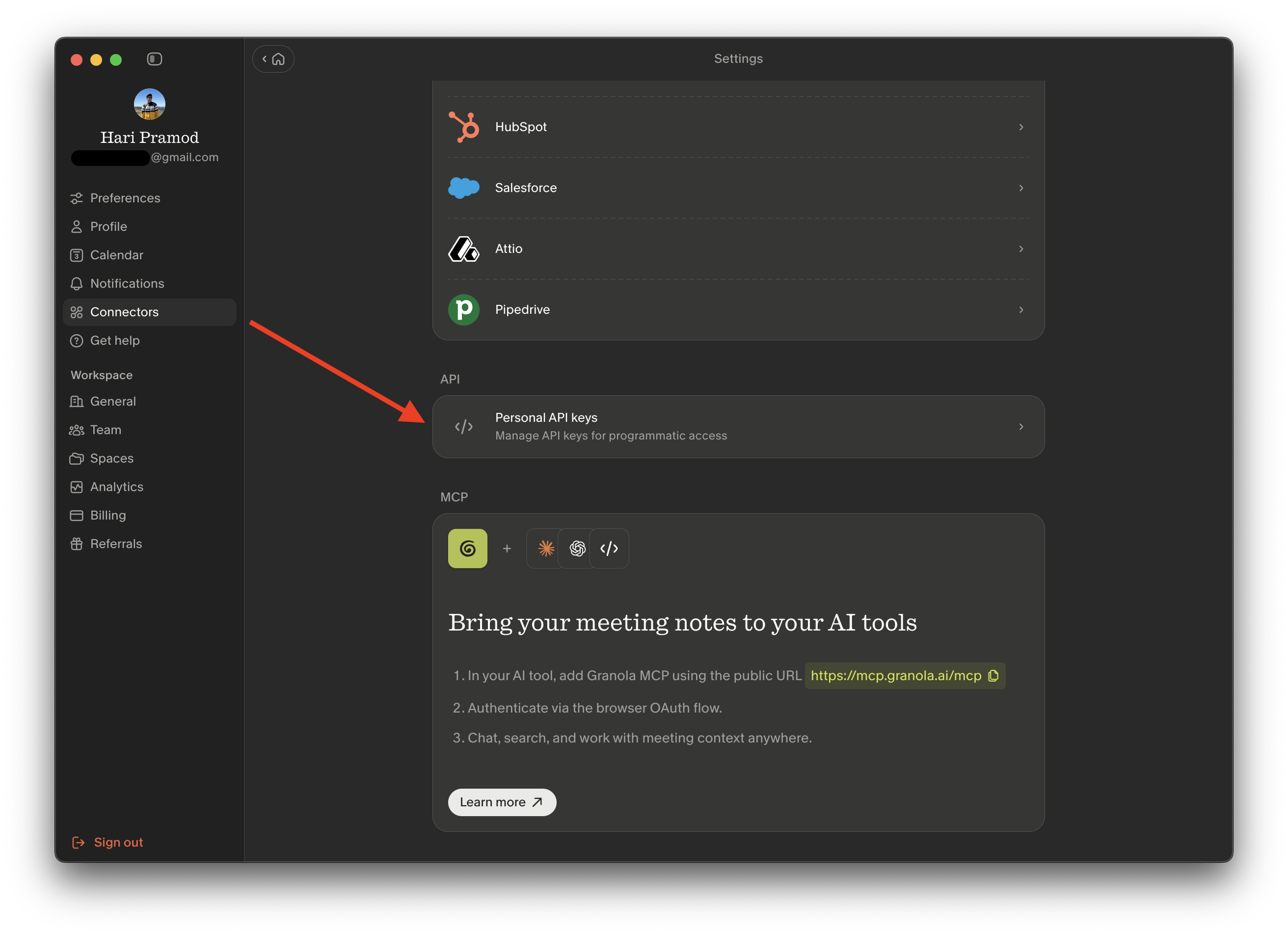Click the Profile person icon
This screenshot has height=935, width=1288.
77,227
